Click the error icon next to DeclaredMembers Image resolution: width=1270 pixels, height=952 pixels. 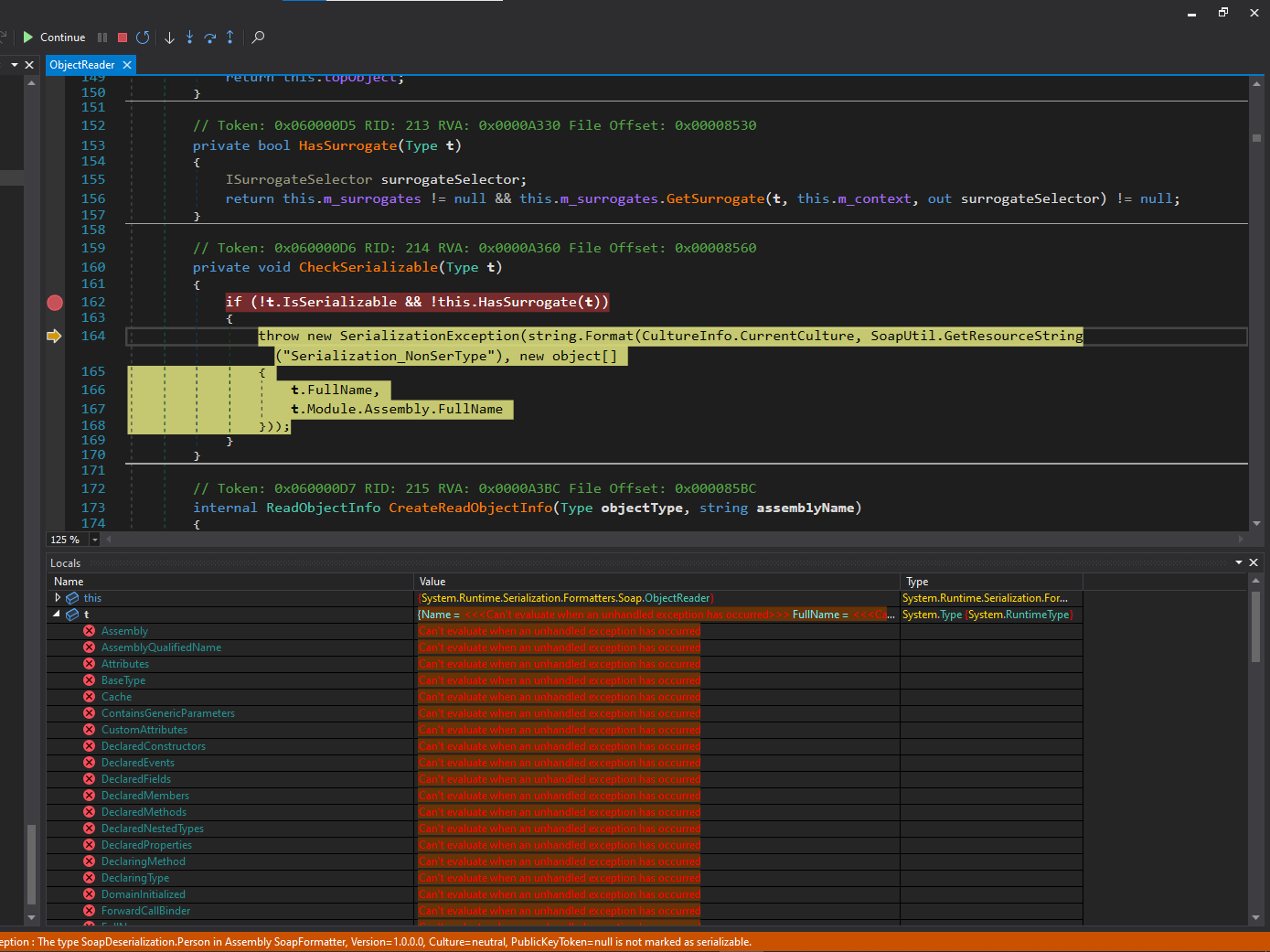tap(90, 796)
